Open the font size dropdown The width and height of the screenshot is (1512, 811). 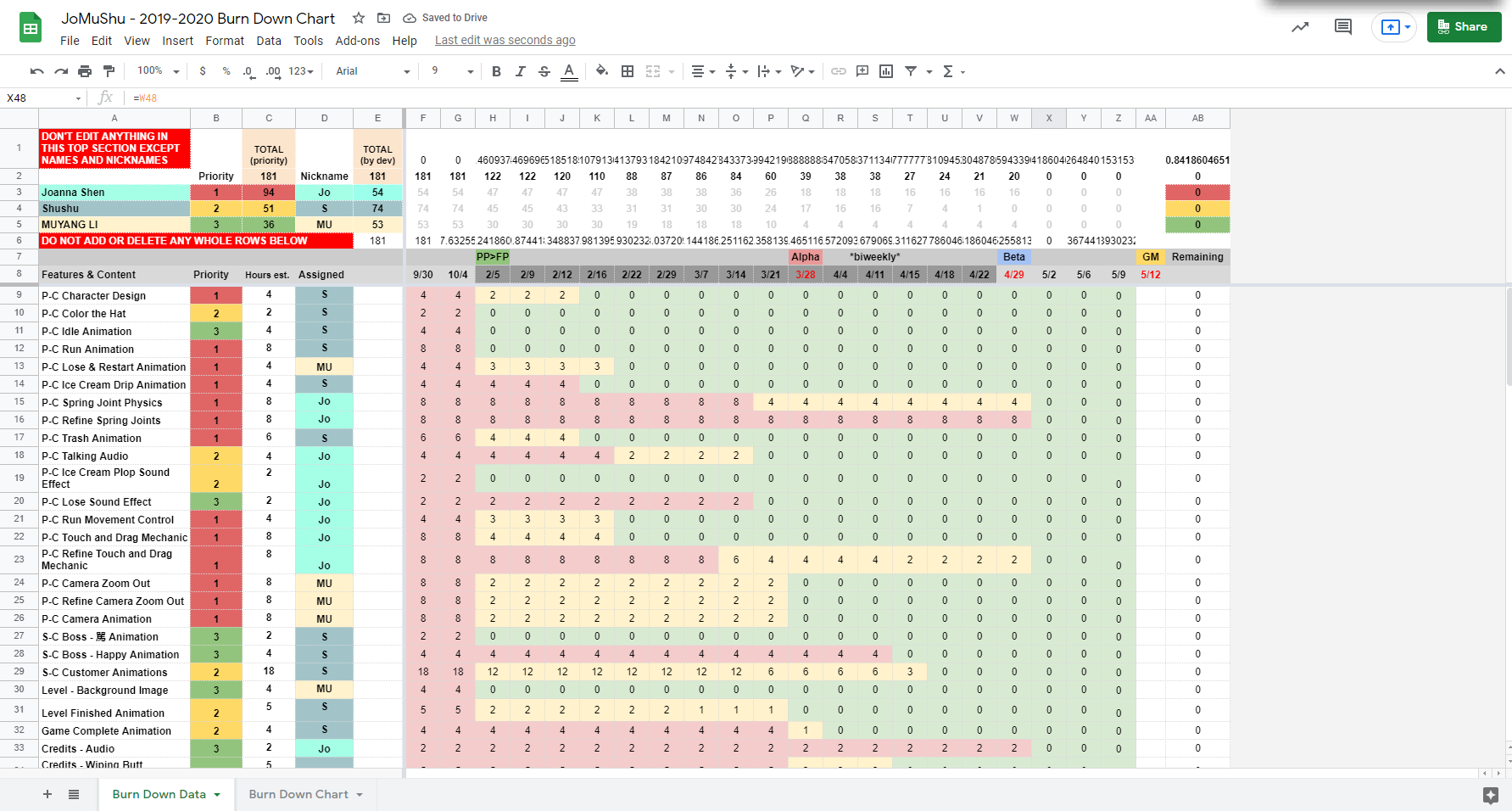(x=452, y=71)
